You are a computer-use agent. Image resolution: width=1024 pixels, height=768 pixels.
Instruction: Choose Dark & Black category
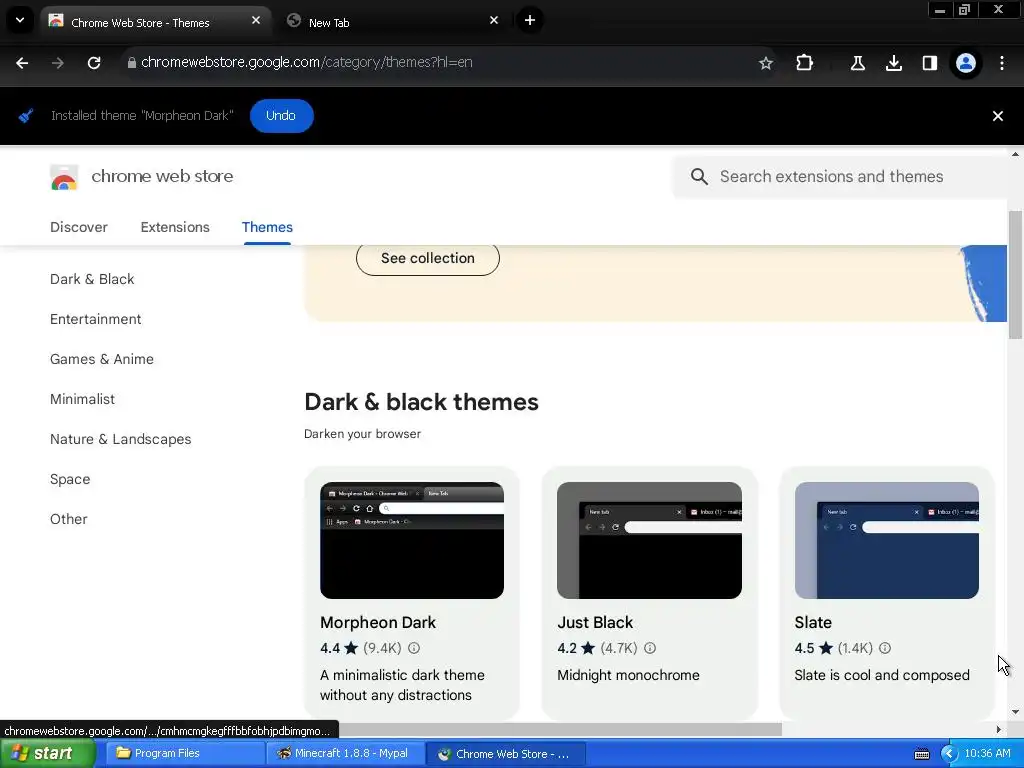(92, 280)
